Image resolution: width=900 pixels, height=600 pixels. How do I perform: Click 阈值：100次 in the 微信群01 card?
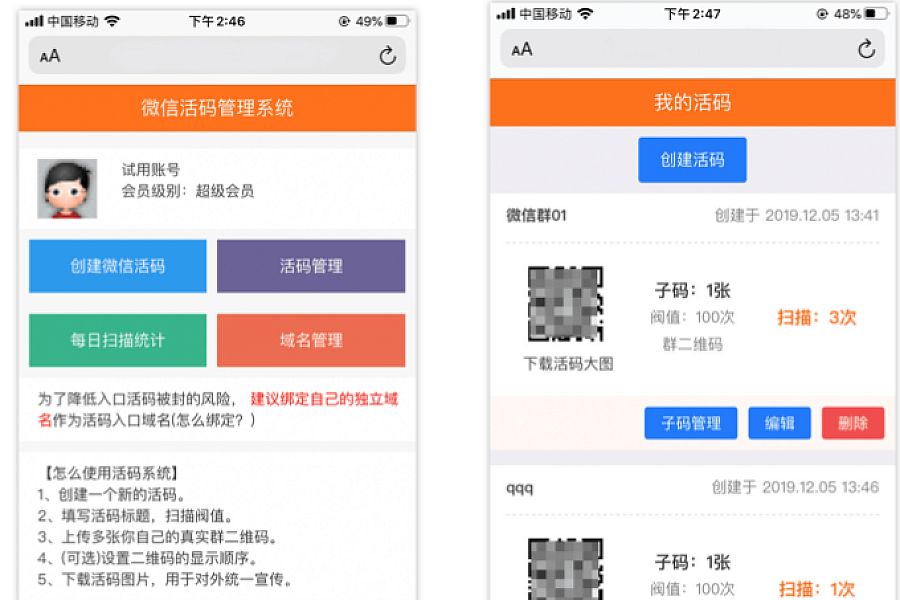click(x=692, y=317)
